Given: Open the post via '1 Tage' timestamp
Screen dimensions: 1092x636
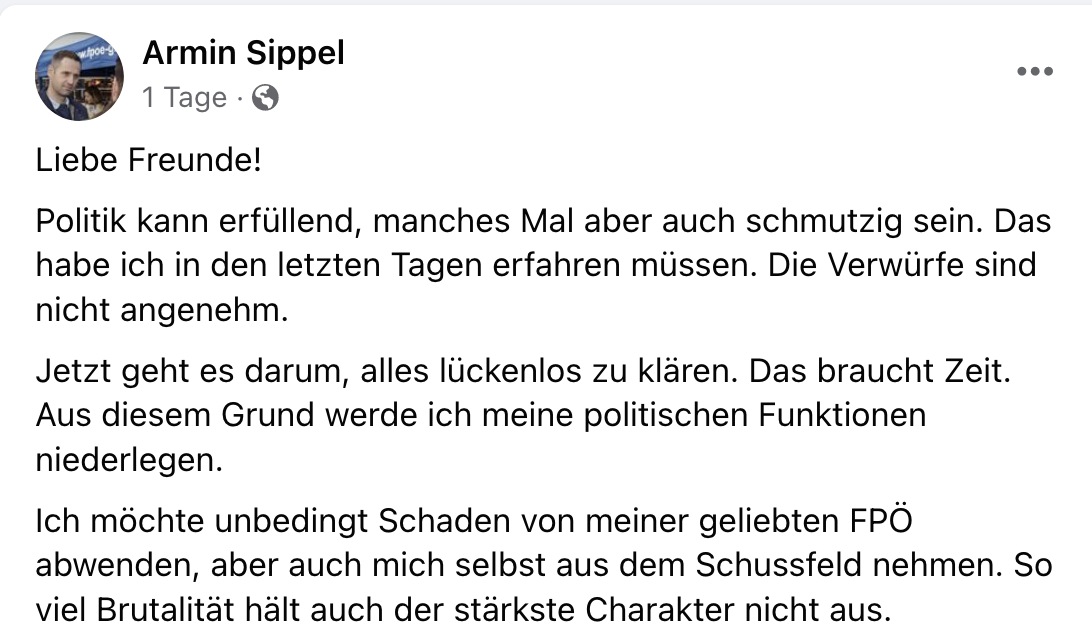Looking at the screenshot, I should (185, 98).
